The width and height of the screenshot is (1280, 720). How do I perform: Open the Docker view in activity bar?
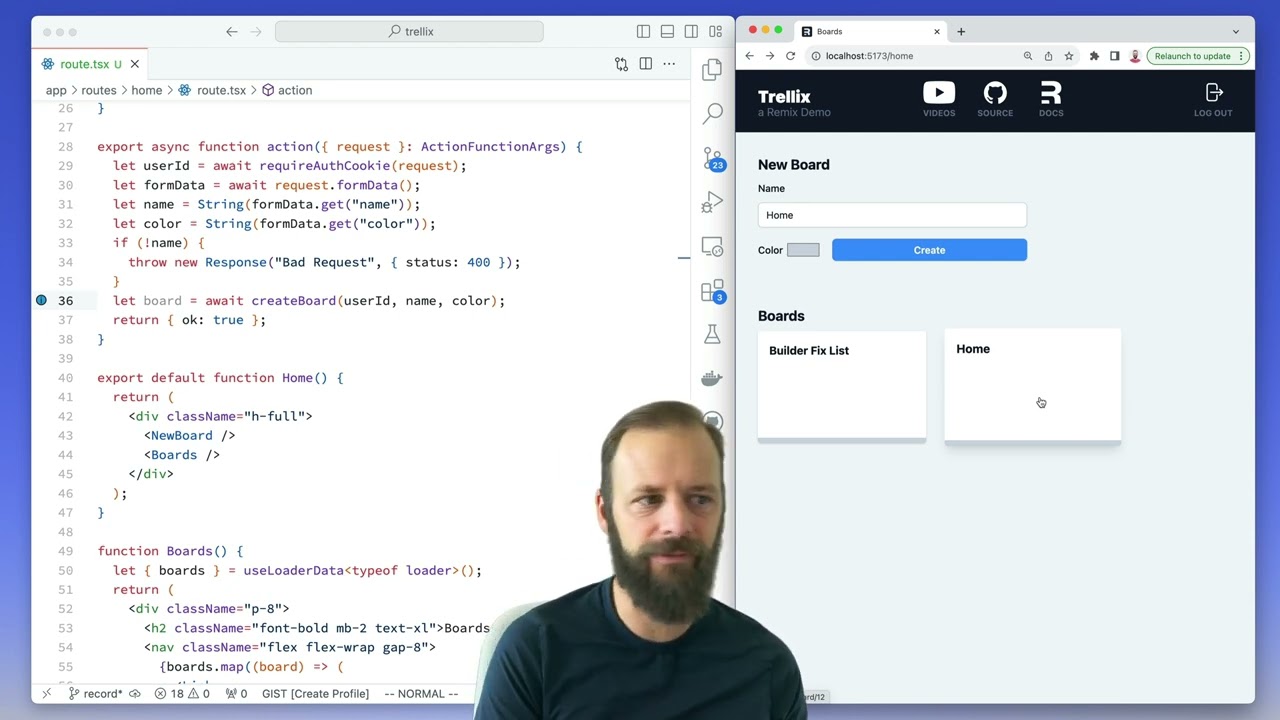click(712, 379)
